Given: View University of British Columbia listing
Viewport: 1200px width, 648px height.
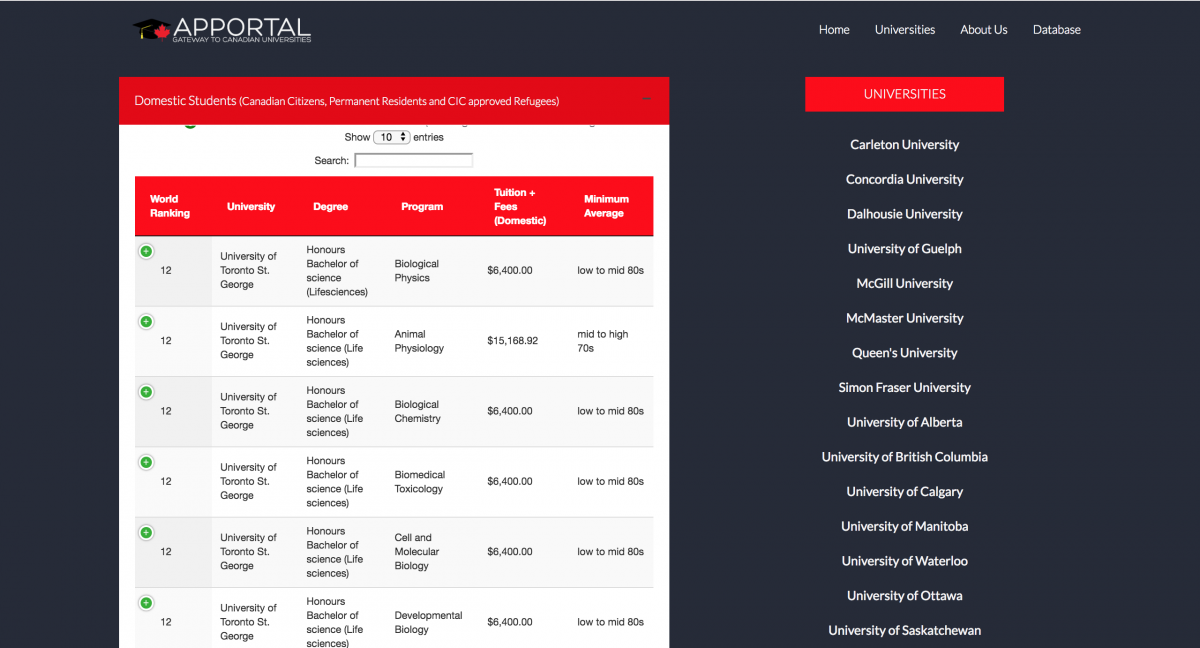Looking at the screenshot, I should pos(904,456).
